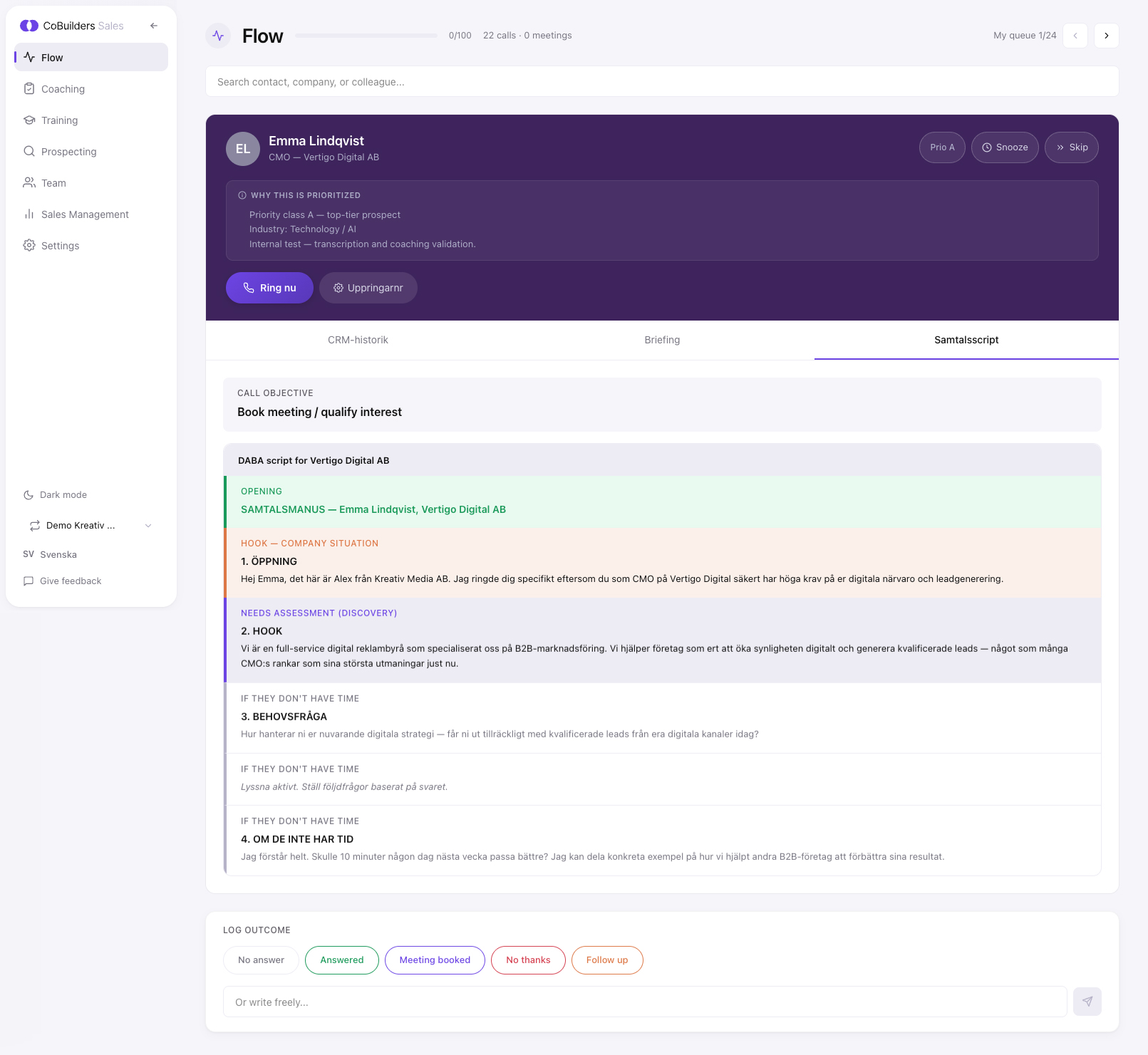This screenshot has width=1148, height=1055.
Task: Open Coaching from the sidebar icon
Action: [29, 88]
